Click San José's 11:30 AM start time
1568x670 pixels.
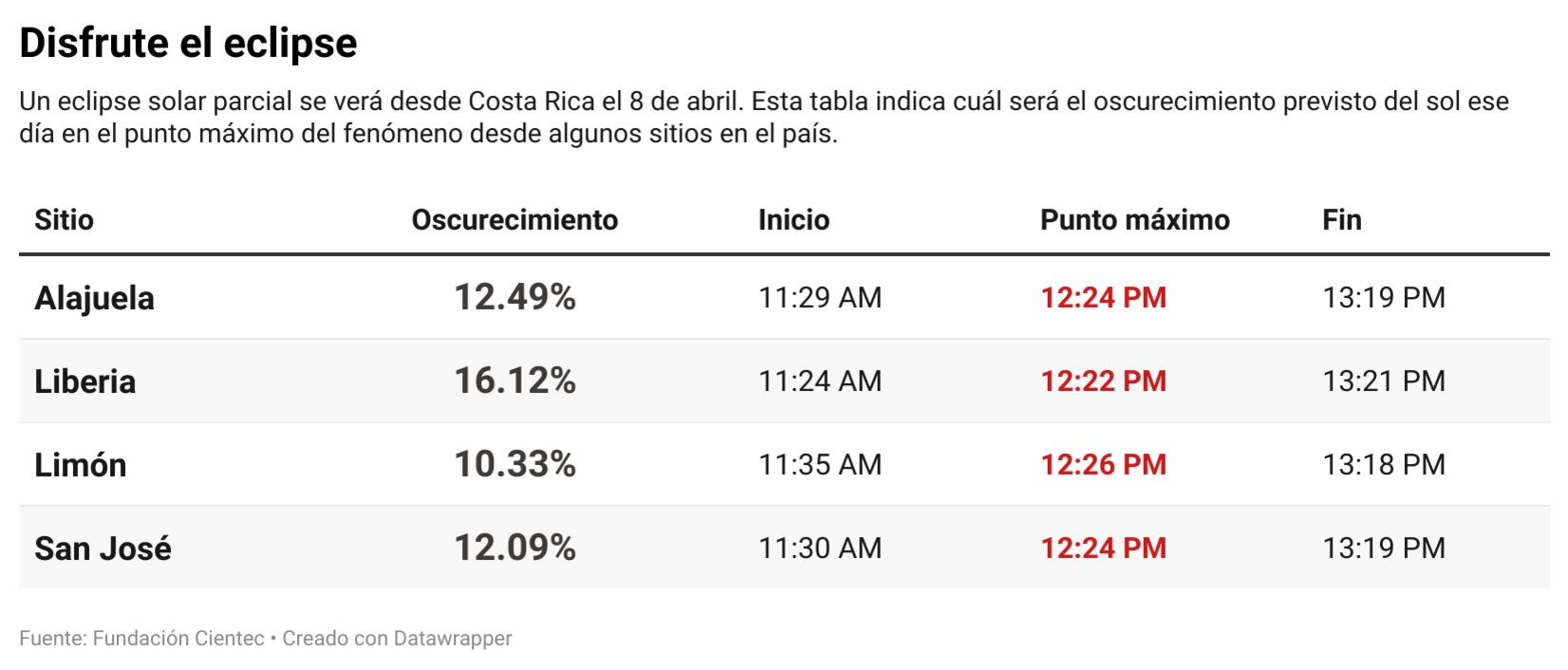(x=819, y=548)
